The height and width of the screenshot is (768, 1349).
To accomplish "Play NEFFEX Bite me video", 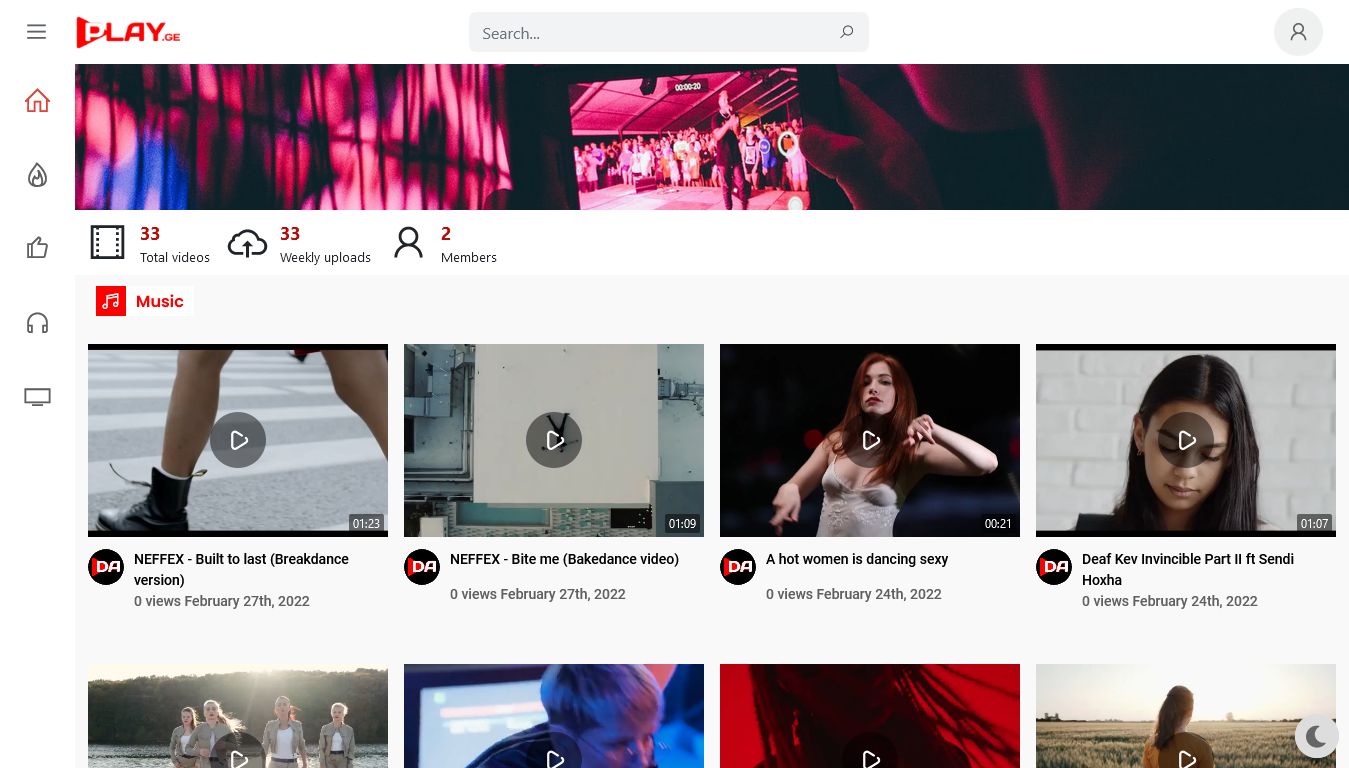I will click(554, 440).
